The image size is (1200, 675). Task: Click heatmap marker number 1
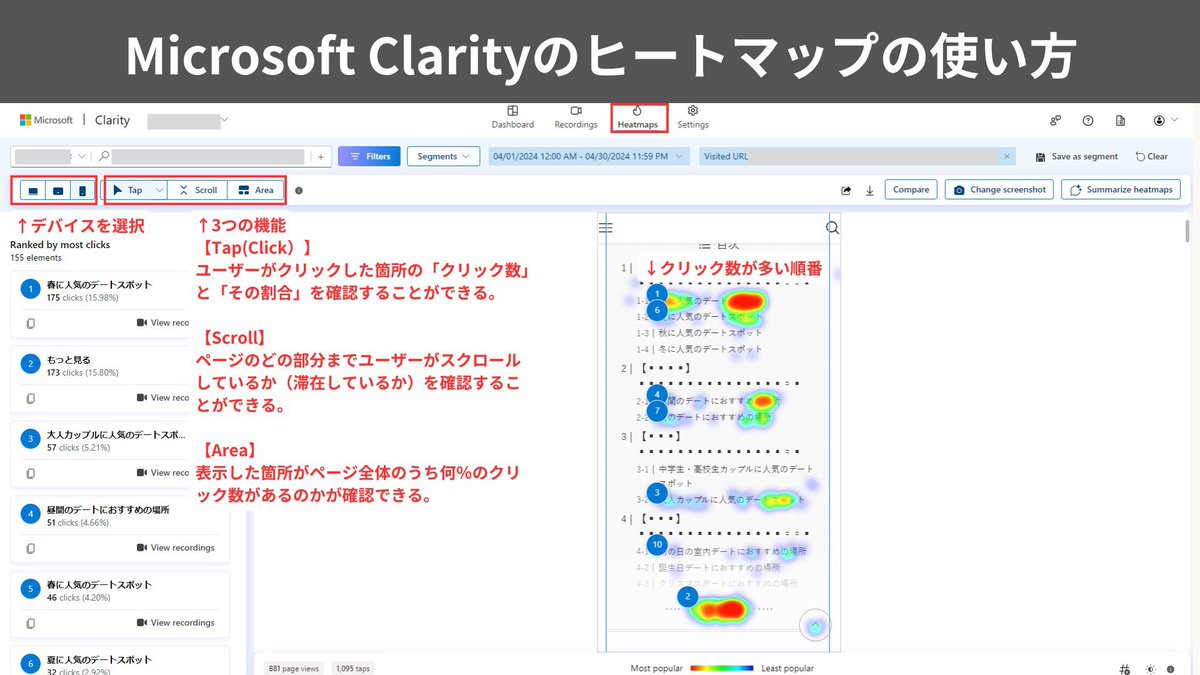[x=657, y=294]
